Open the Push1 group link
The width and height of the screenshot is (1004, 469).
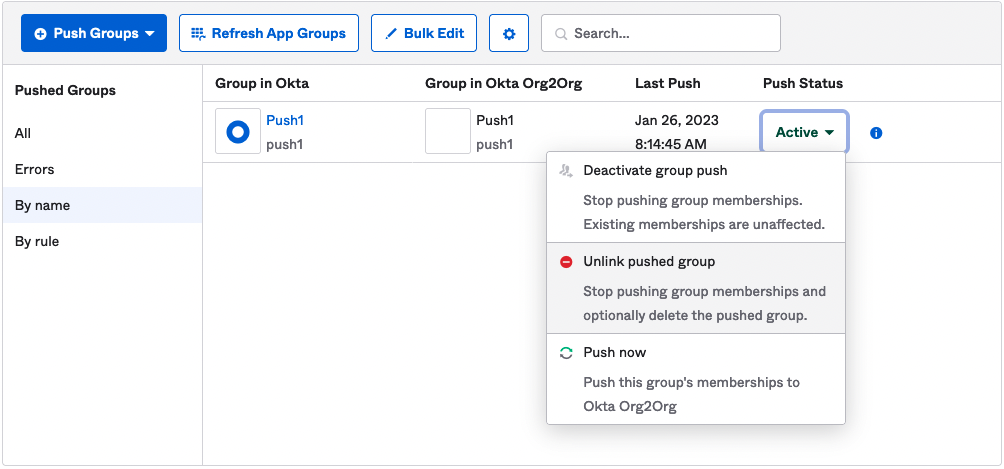pos(285,120)
